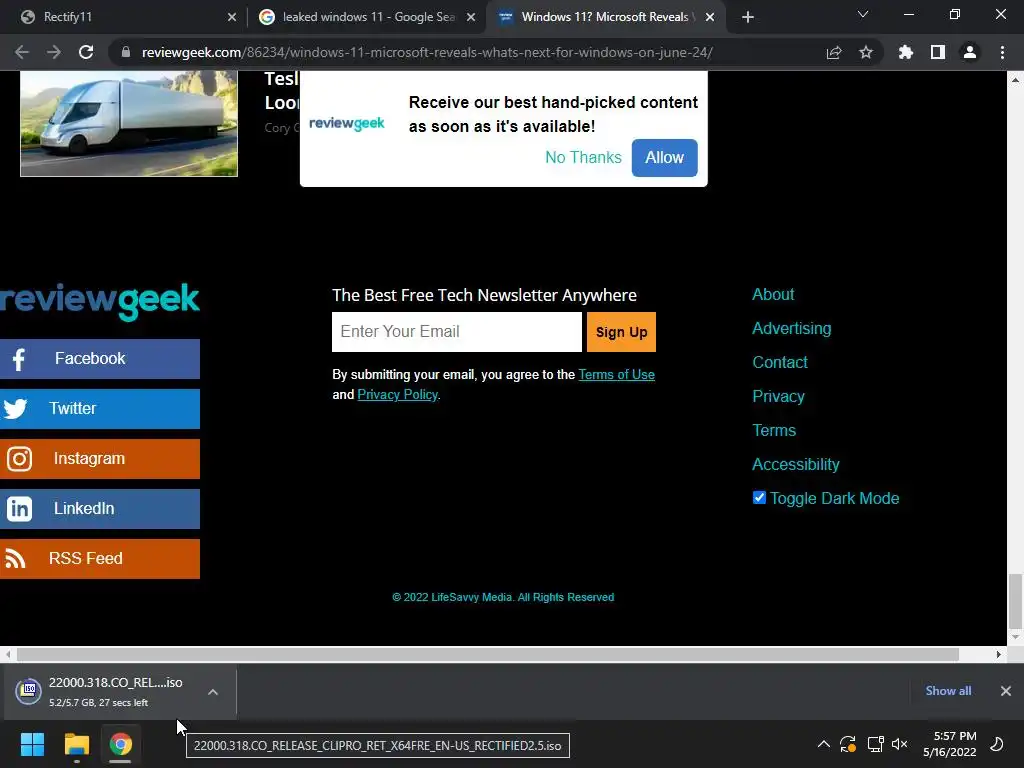Open the Extensions puzzle icon

pyautogui.click(x=905, y=52)
